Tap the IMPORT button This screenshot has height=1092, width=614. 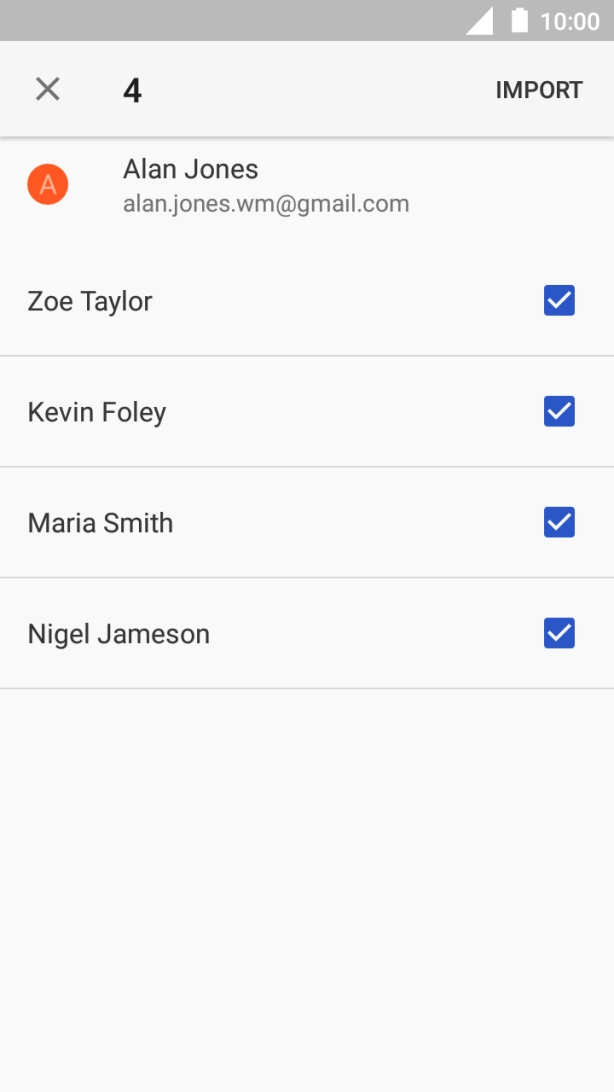click(539, 90)
